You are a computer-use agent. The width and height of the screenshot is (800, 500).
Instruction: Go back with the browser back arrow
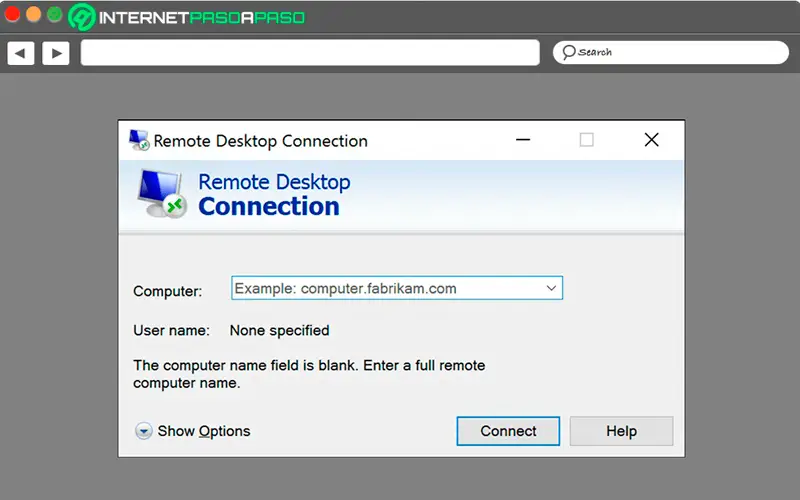(21, 53)
